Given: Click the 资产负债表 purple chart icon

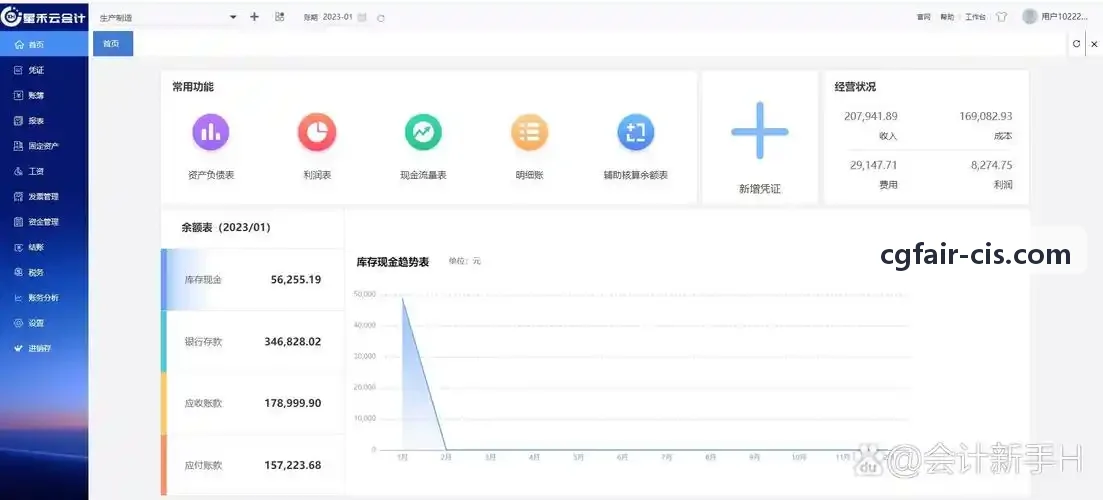Looking at the screenshot, I should point(210,132).
